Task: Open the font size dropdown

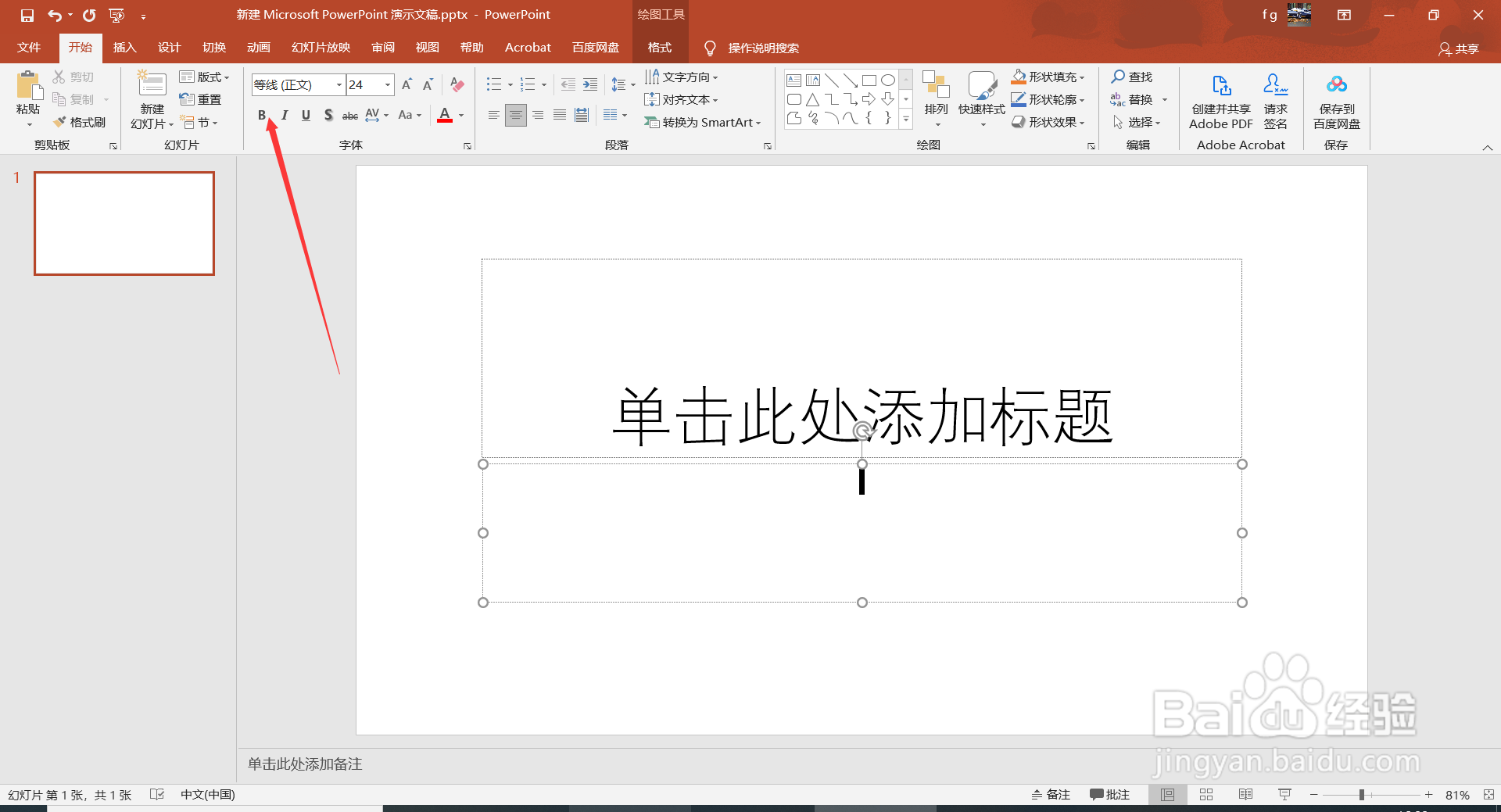Action: (x=386, y=84)
